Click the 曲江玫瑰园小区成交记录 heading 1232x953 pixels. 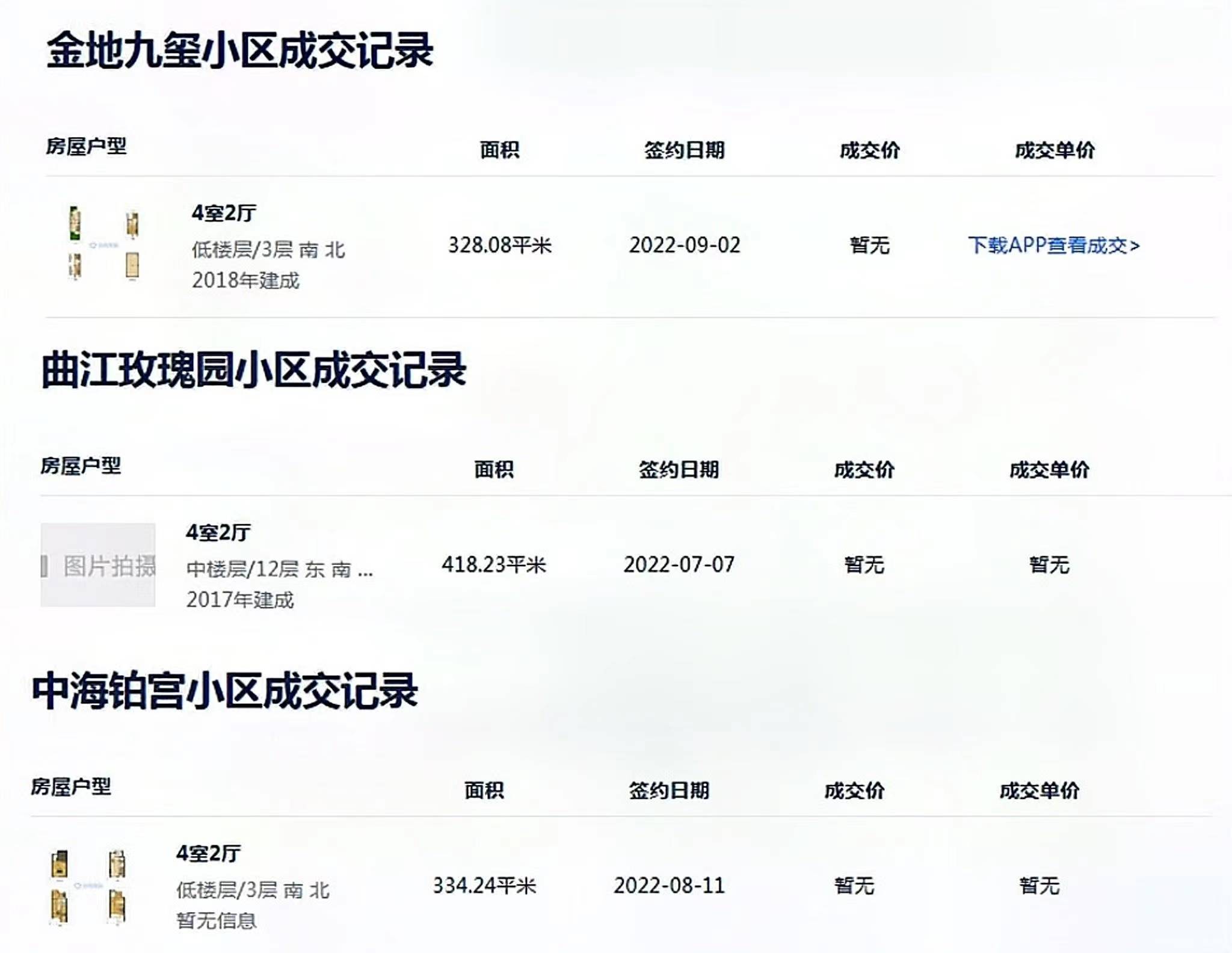(x=254, y=370)
